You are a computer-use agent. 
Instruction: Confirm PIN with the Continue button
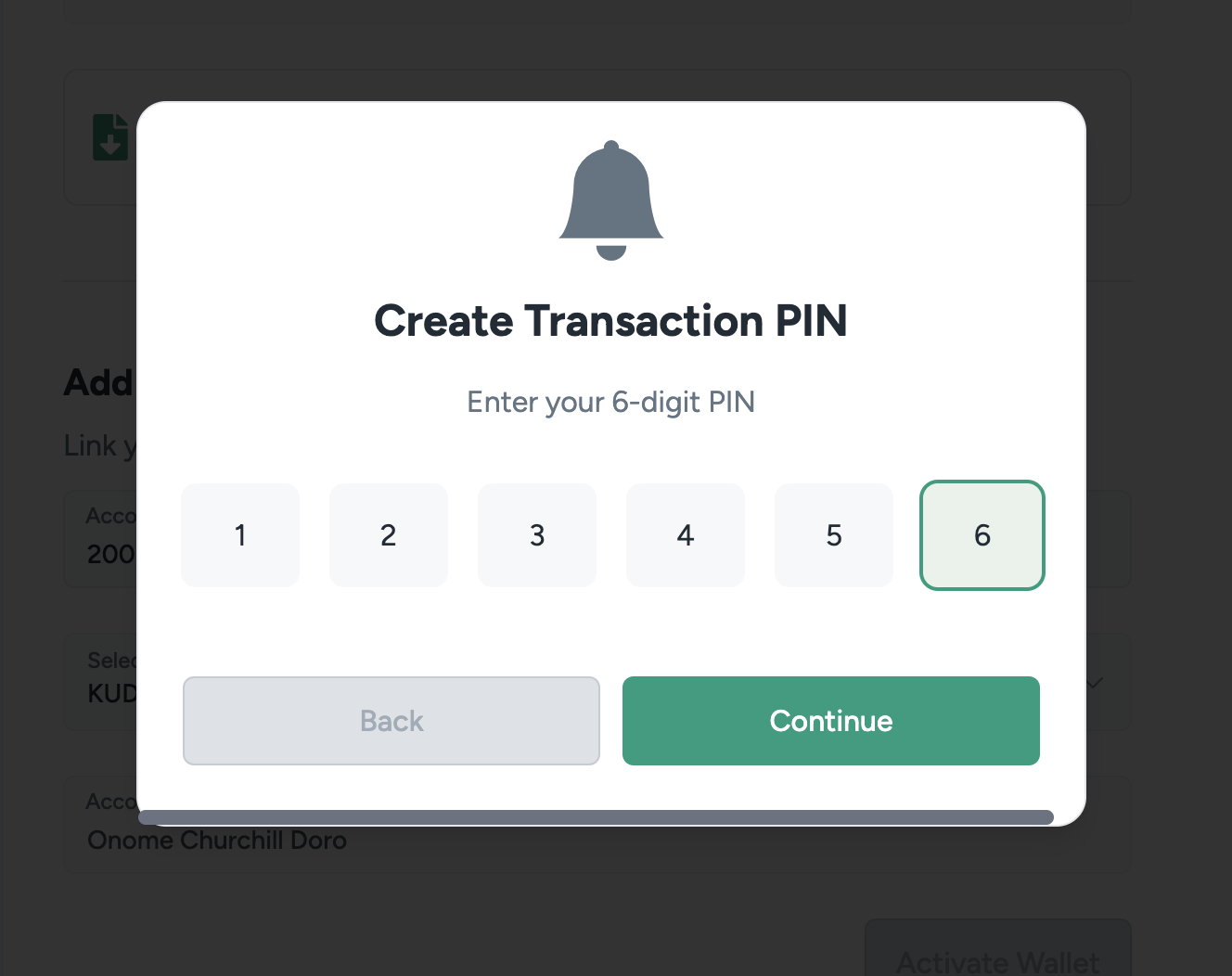[x=831, y=721]
